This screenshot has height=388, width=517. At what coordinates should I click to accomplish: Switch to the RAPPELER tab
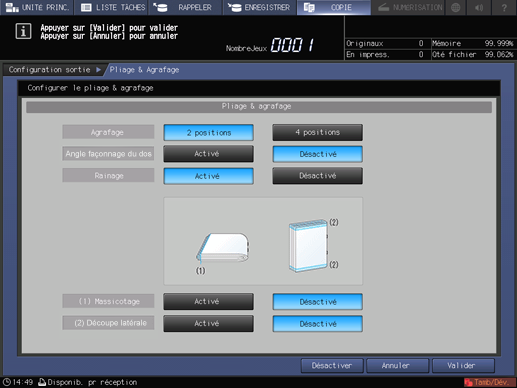coord(186,7)
